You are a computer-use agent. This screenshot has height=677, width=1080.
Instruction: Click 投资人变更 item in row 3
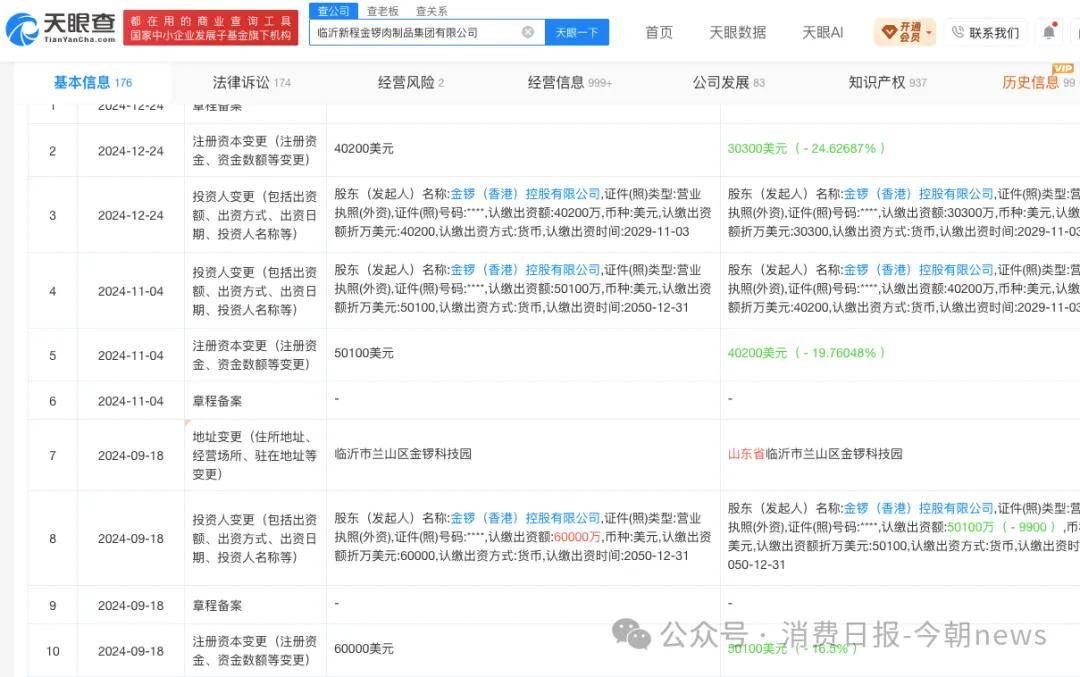pyautogui.click(x=254, y=215)
